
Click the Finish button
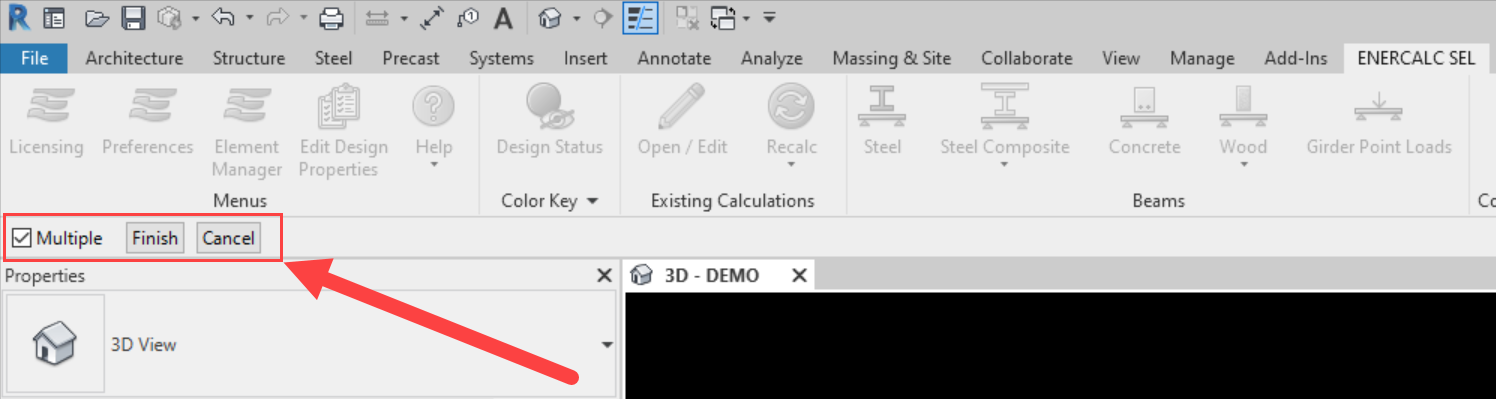155,238
